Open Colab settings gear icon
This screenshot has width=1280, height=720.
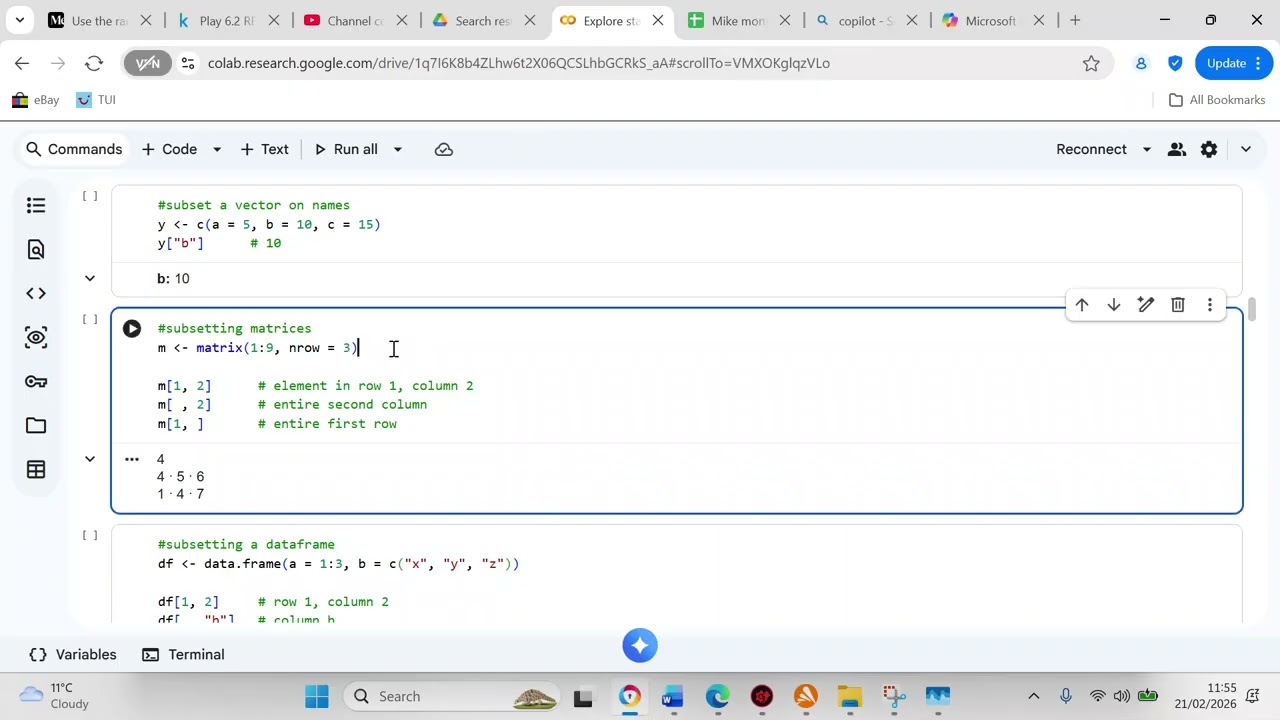1209,149
